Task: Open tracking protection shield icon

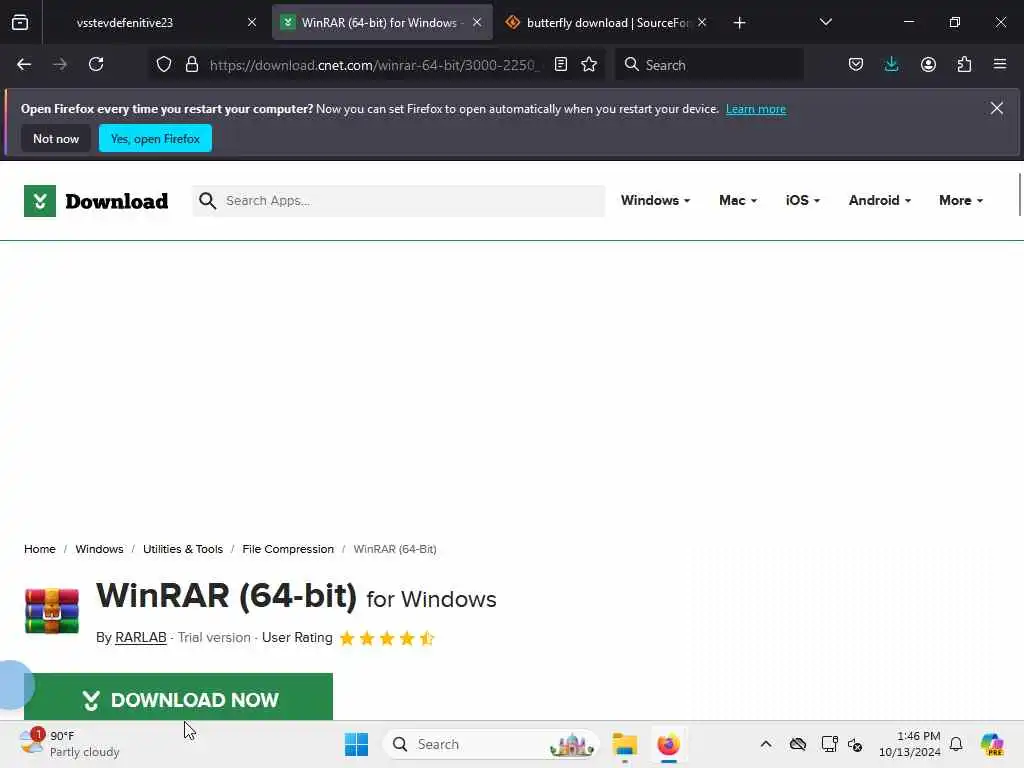Action: pyautogui.click(x=164, y=65)
